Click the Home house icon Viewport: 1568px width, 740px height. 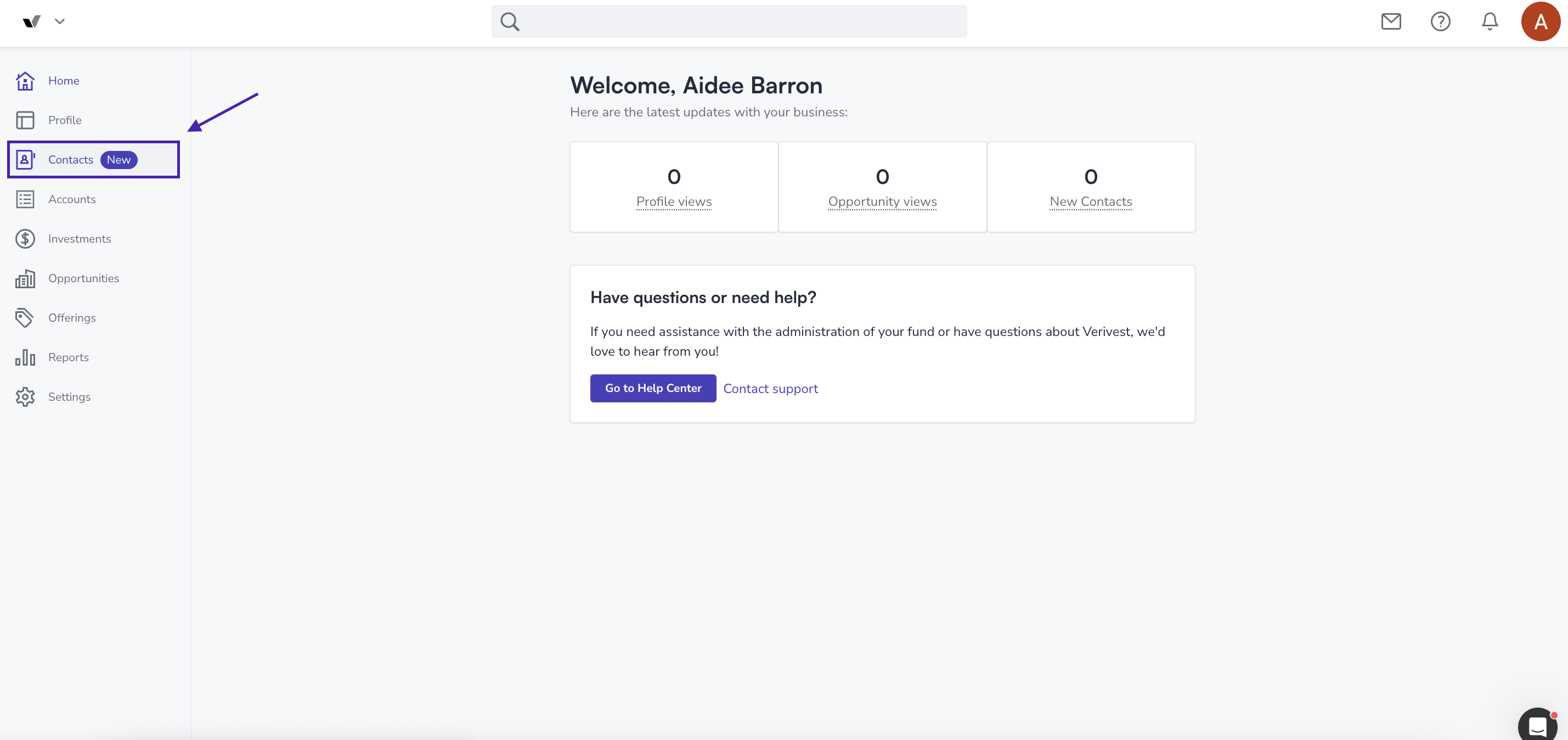click(x=25, y=80)
